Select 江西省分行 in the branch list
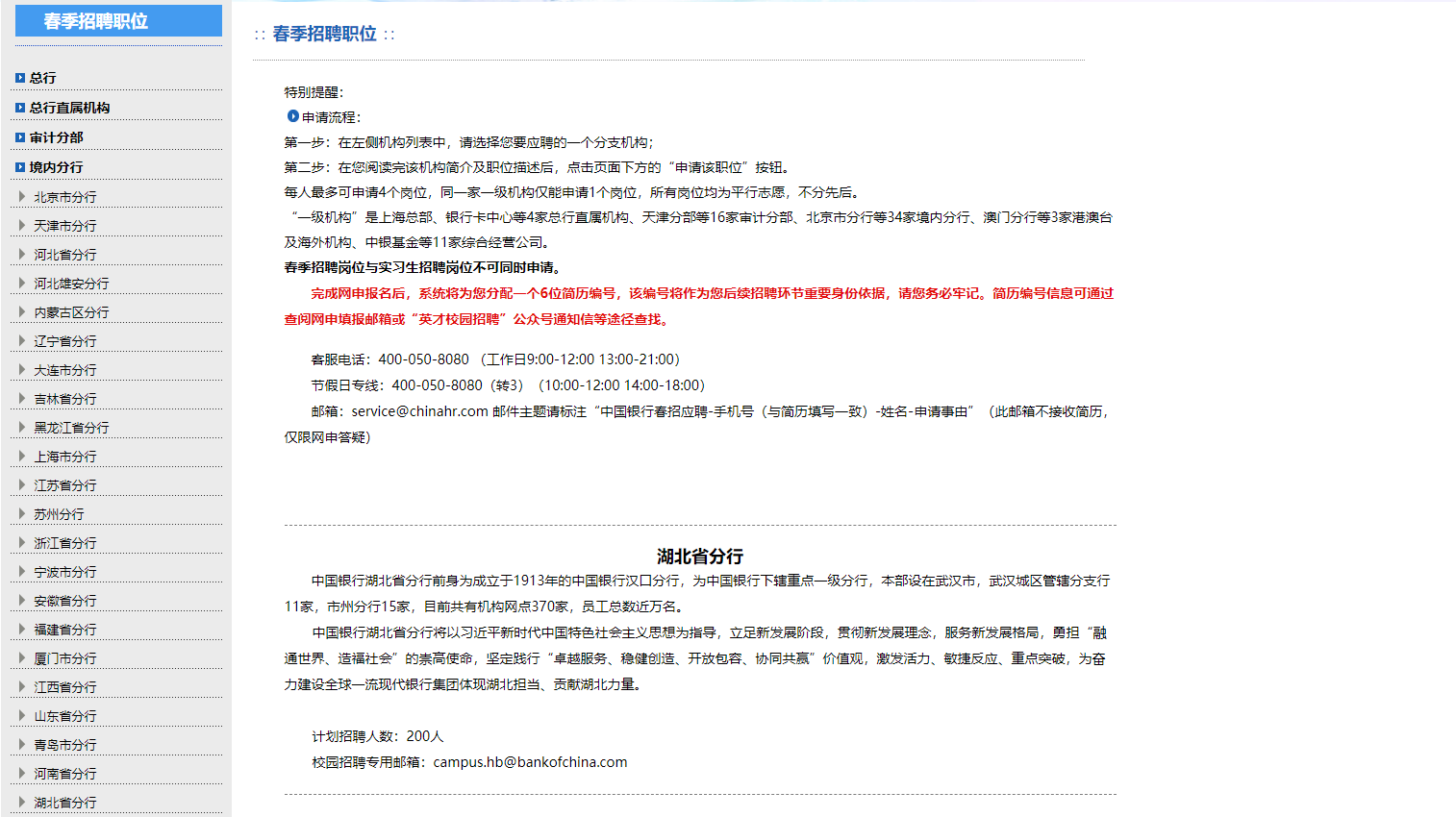This screenshot has width=1456, height=817. (x=65, y=687)
